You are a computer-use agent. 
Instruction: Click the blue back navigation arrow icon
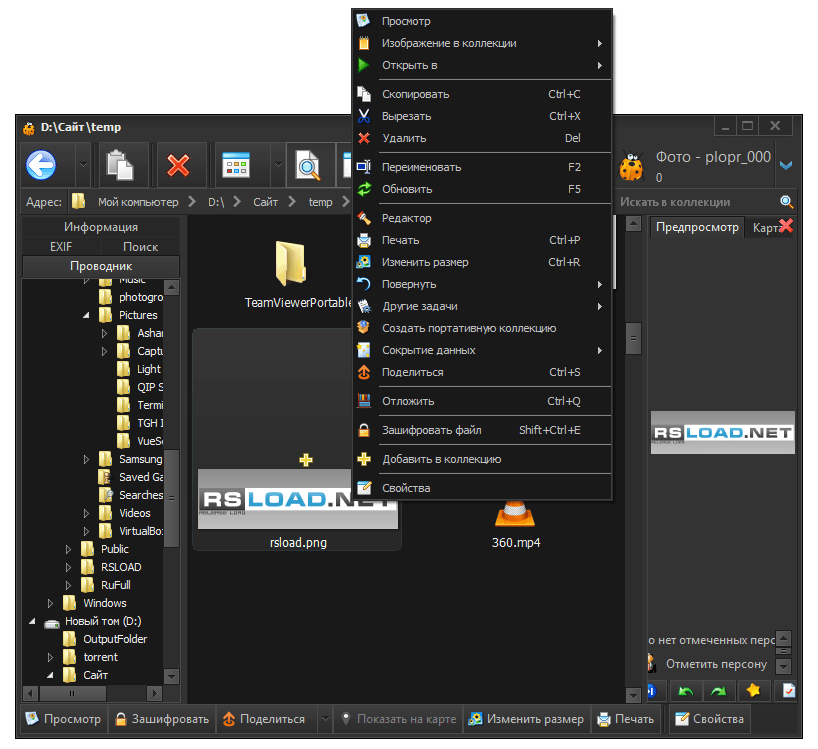[40, 165]
